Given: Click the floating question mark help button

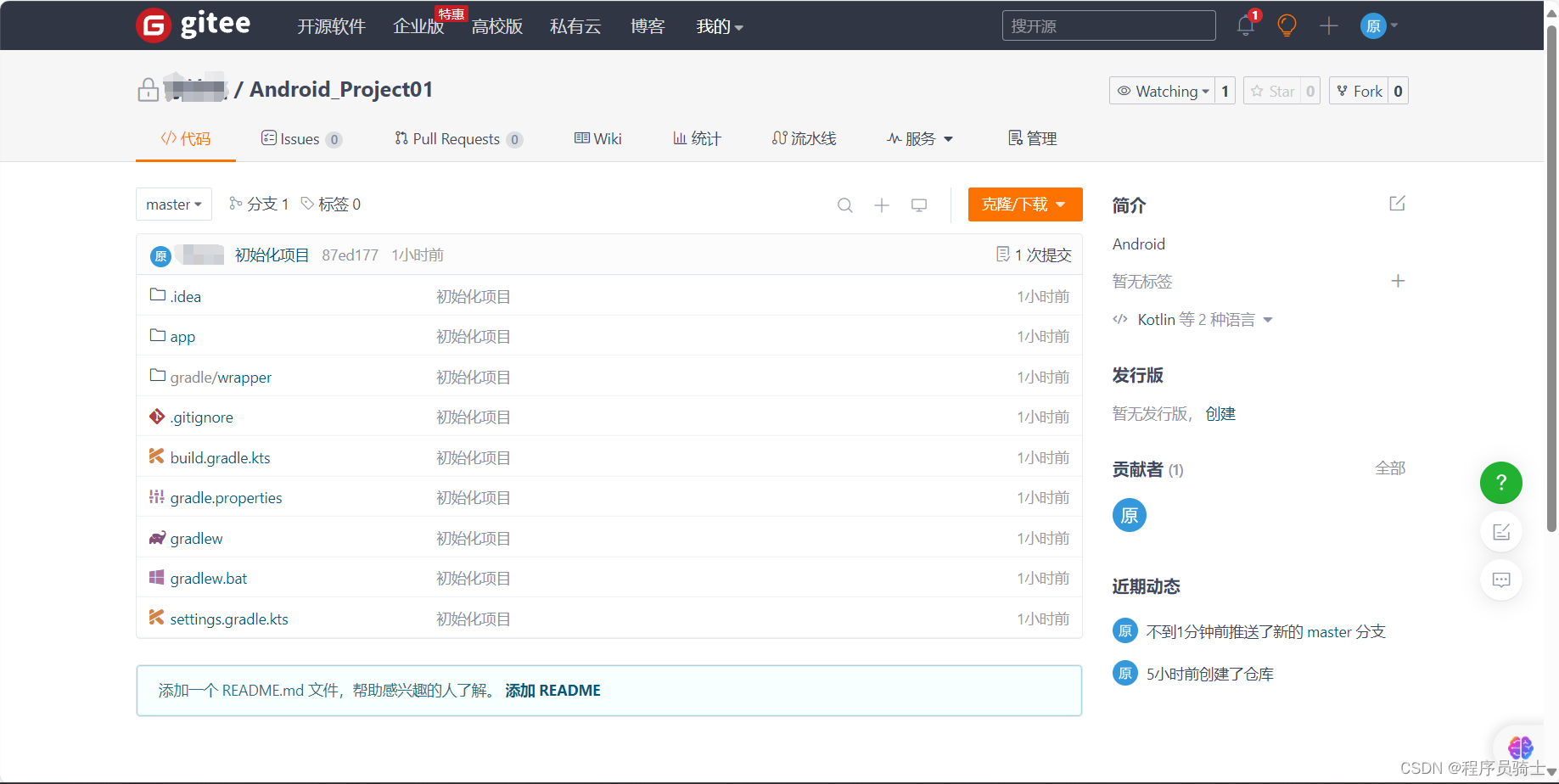Looking at the screenshot, I should [1500, 482].
